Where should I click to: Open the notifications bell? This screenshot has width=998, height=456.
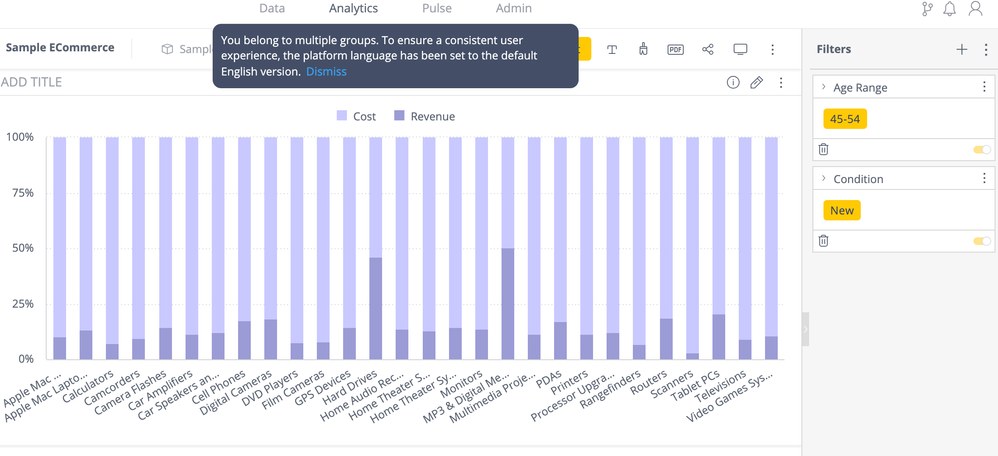coord(949,9)
